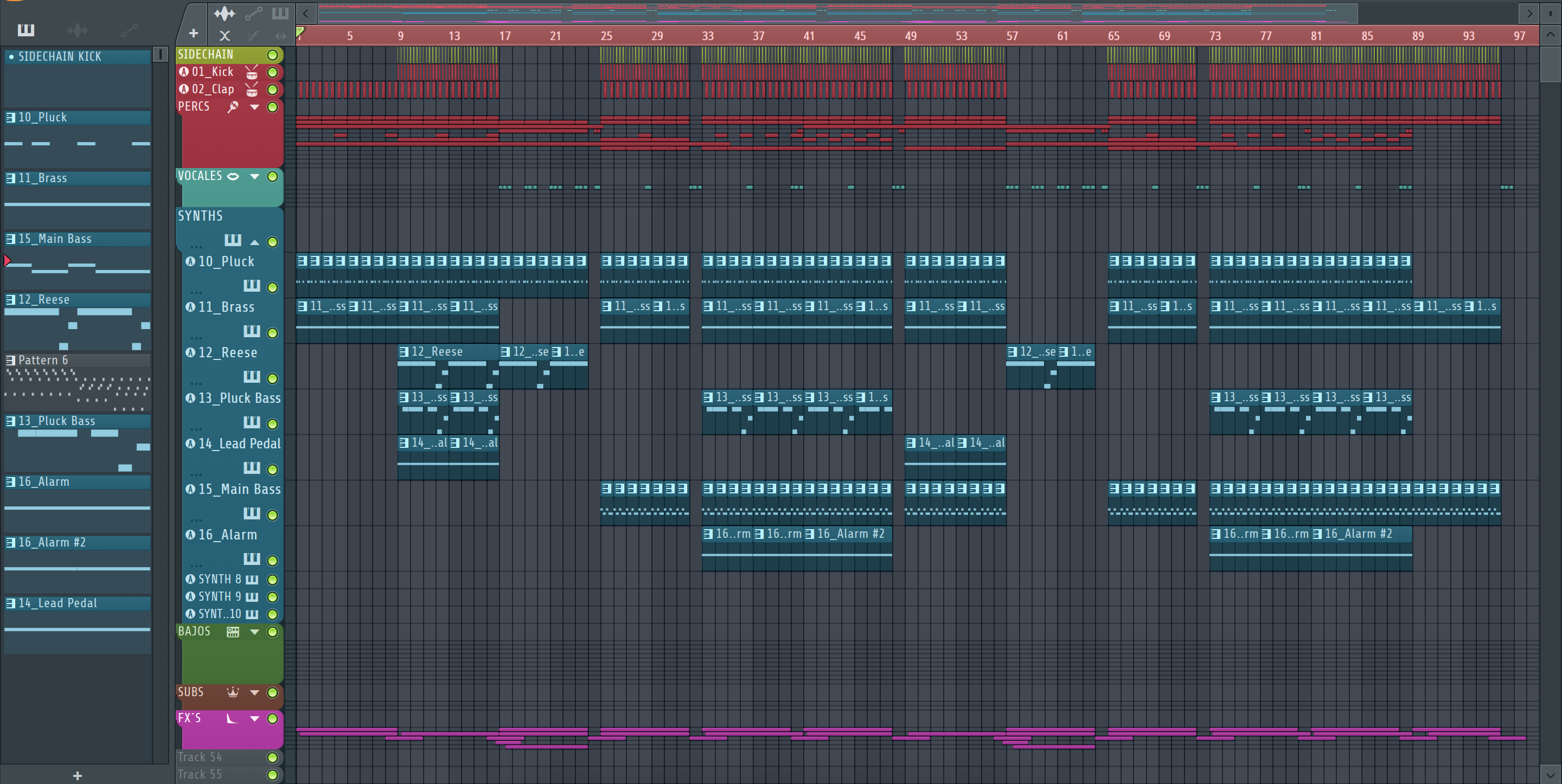Click the drum machine icon on BAJOS group

(x=233, y=632)
